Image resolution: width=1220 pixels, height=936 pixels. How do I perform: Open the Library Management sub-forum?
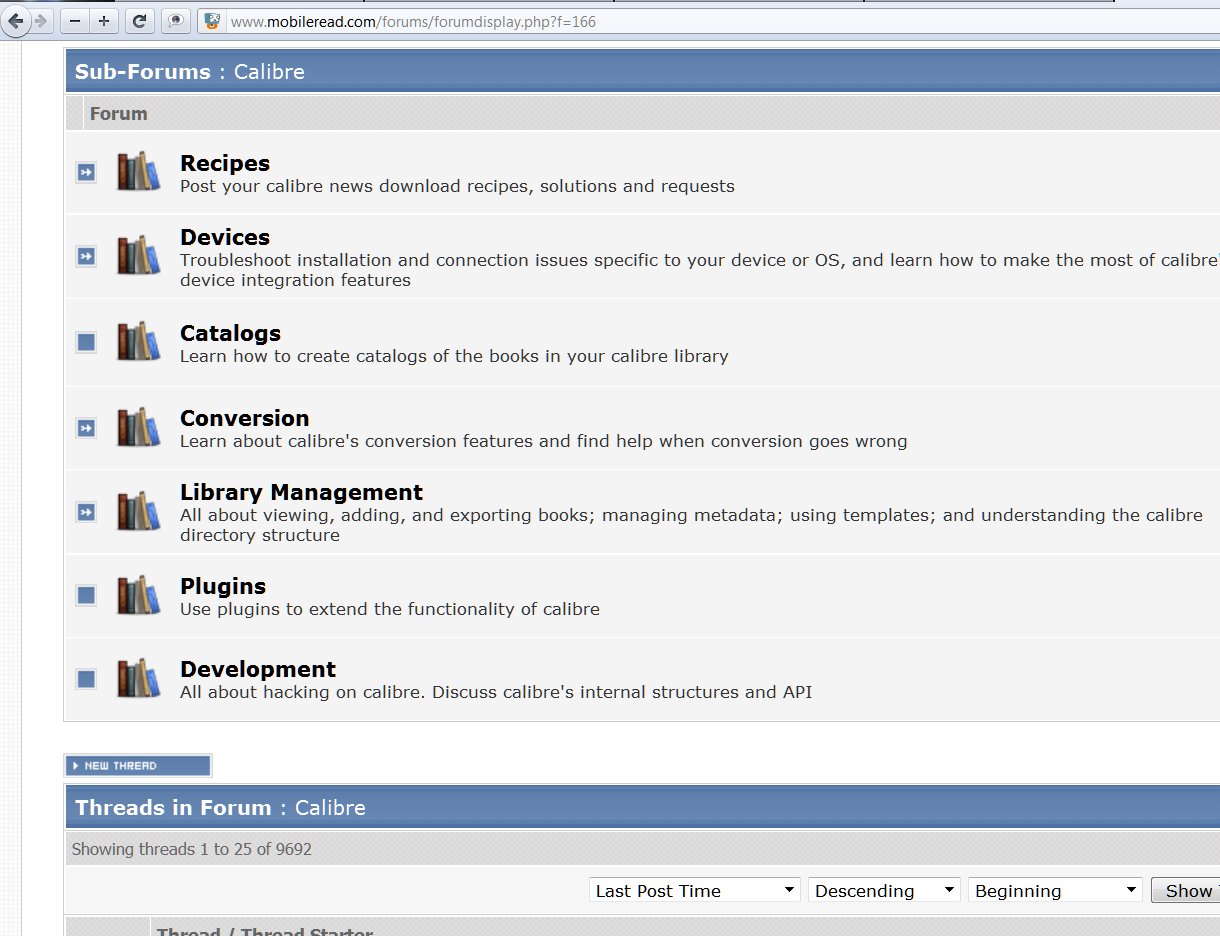(301, 492)
